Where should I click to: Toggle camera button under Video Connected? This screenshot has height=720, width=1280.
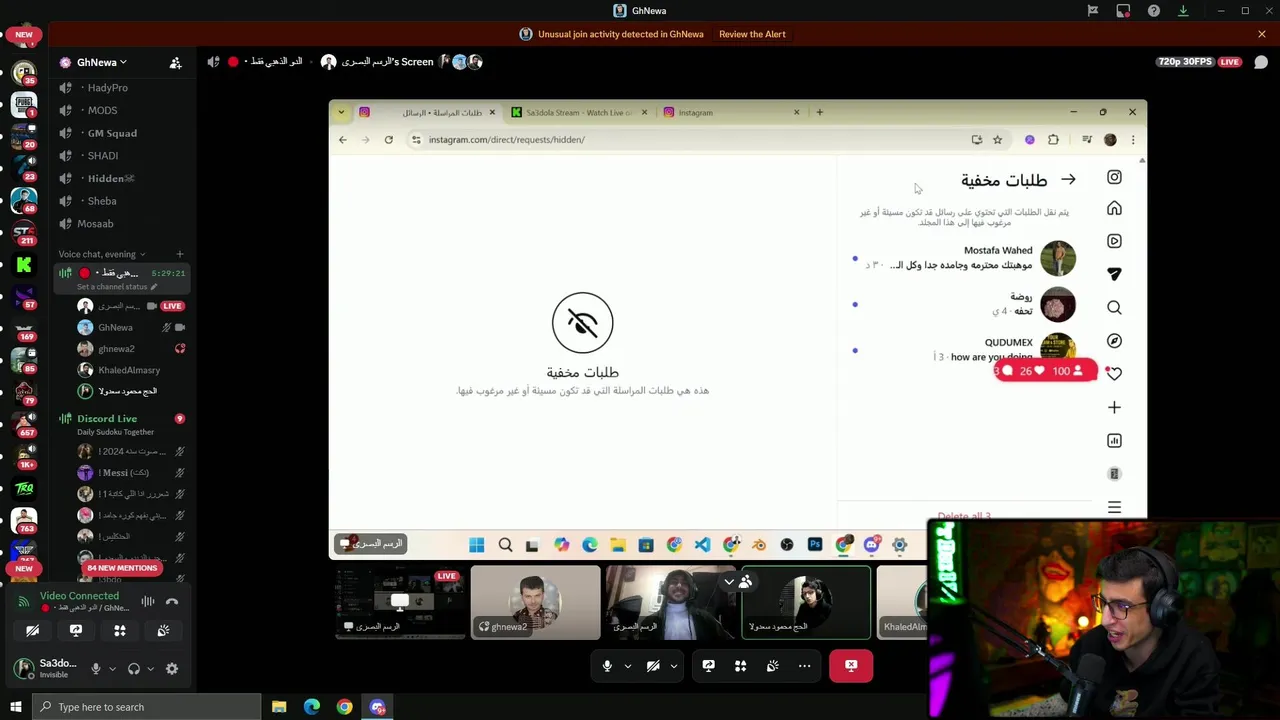coord(33,631)
